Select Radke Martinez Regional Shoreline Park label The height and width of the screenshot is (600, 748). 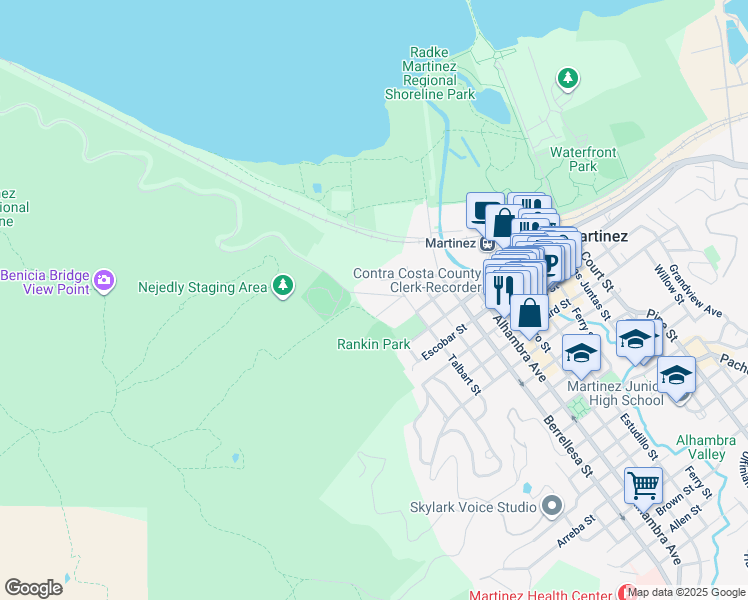point(430,73)
